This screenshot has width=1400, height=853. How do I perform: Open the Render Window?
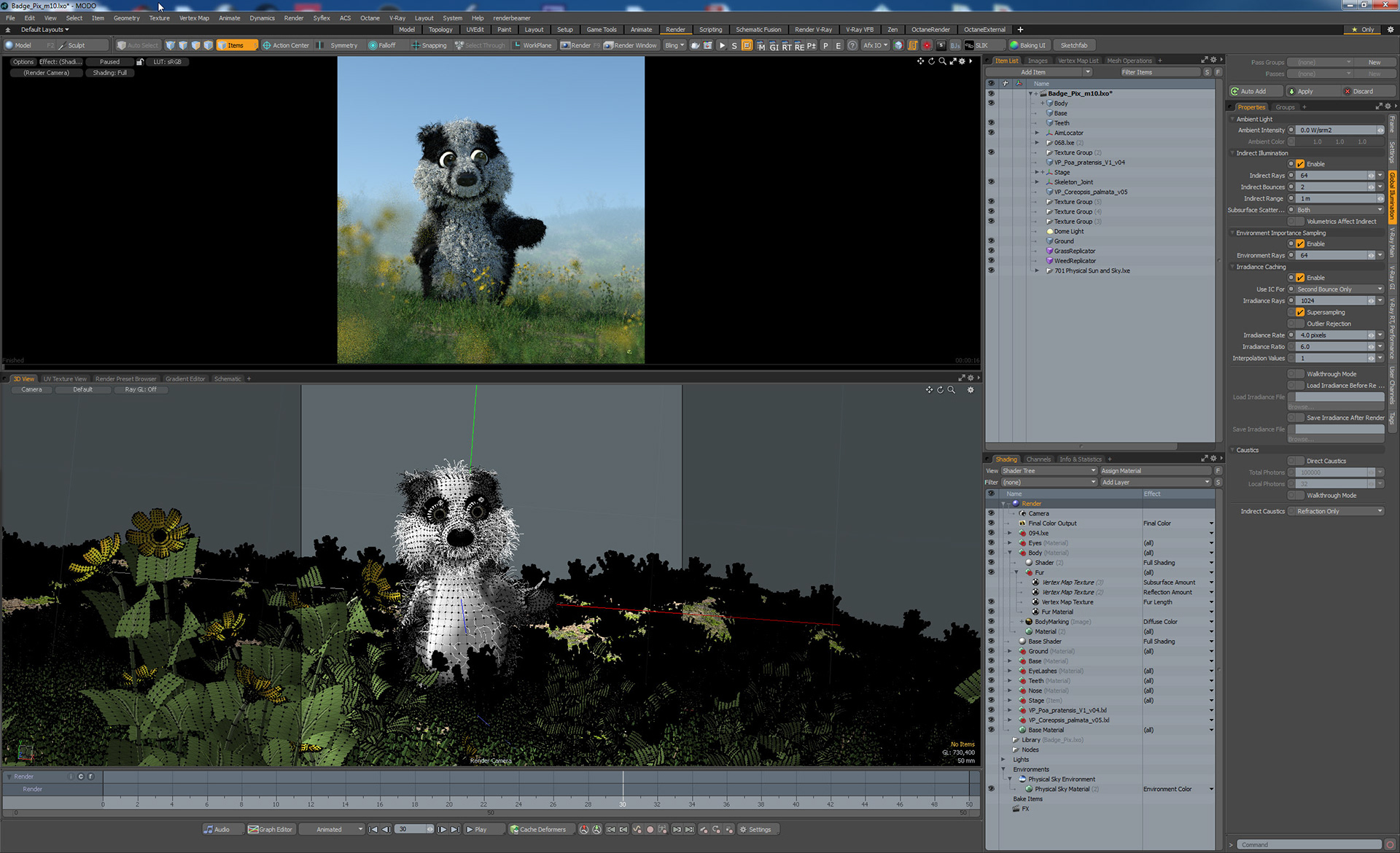[630, 45]
